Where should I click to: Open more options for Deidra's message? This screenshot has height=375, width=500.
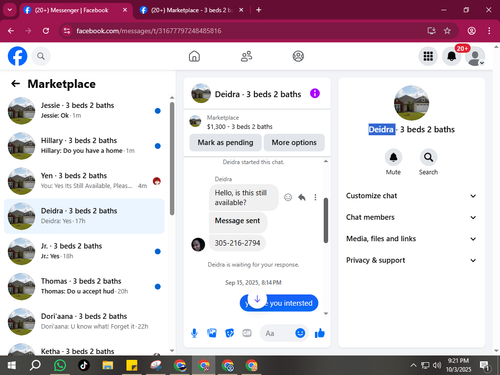click(315, 197)
